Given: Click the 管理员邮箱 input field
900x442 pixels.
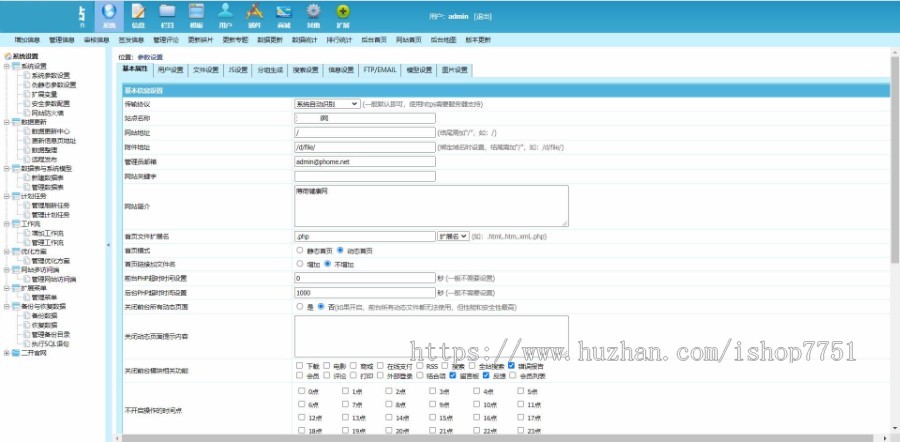Looking at the screenshot, I should (364, 162).
